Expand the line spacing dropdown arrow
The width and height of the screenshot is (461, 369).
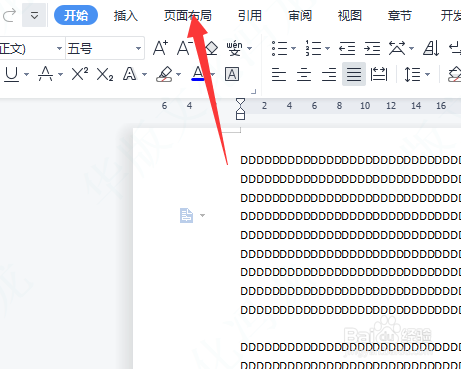(x=428, y=74)
